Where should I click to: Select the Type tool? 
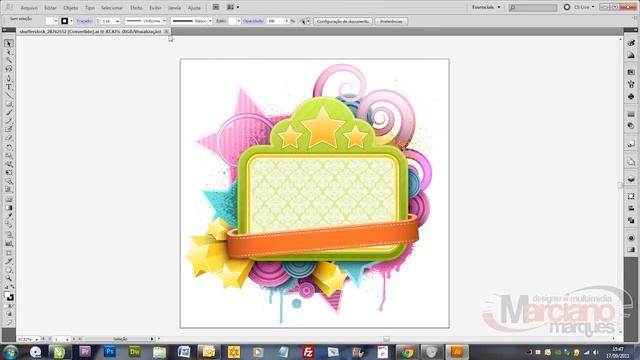(x=9, y=87)
